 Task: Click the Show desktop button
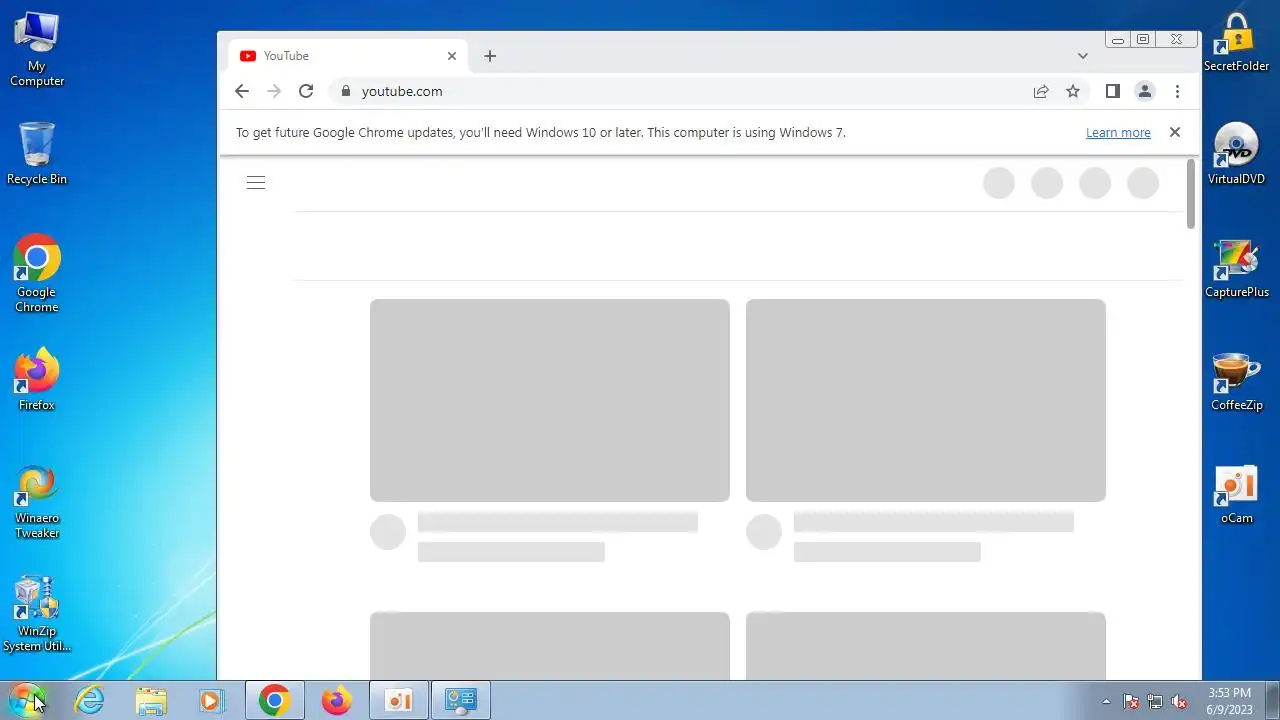[x=1272, y=700]
